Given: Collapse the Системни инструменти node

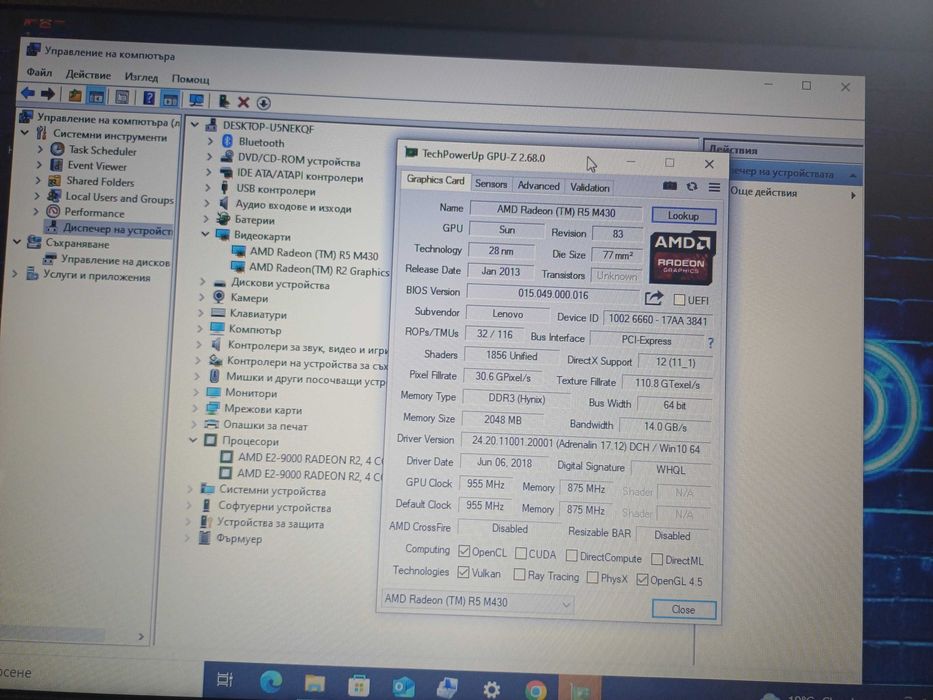Looking at the screenshot, I should [x=24, y=133].
